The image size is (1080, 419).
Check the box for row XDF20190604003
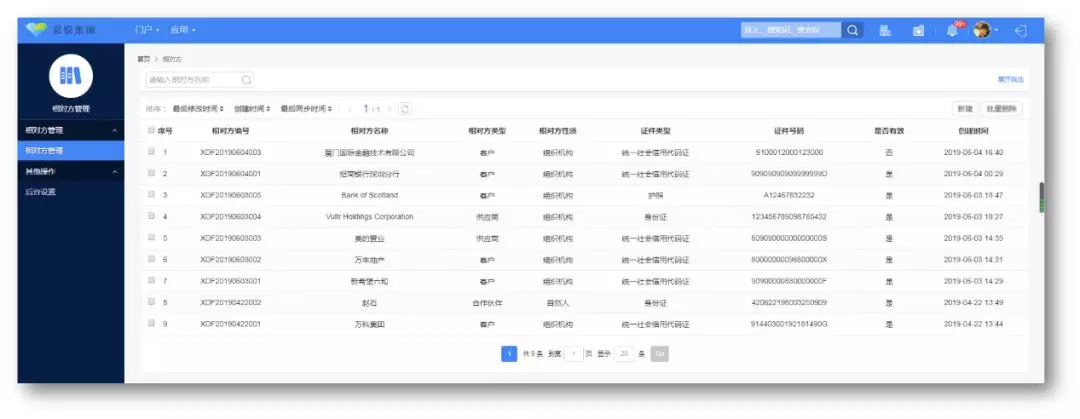tap(151, 152)
